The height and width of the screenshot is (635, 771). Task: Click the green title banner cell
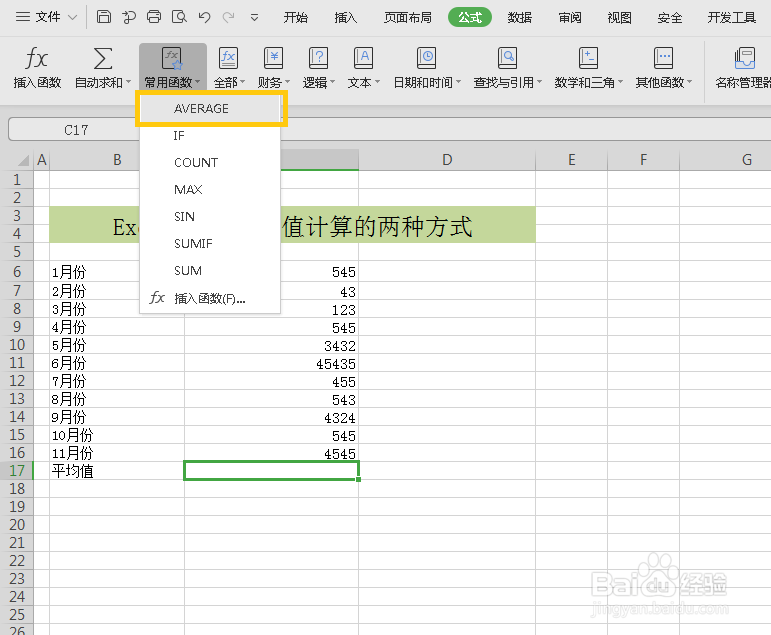pyautogui.click(x=292, y=224)
